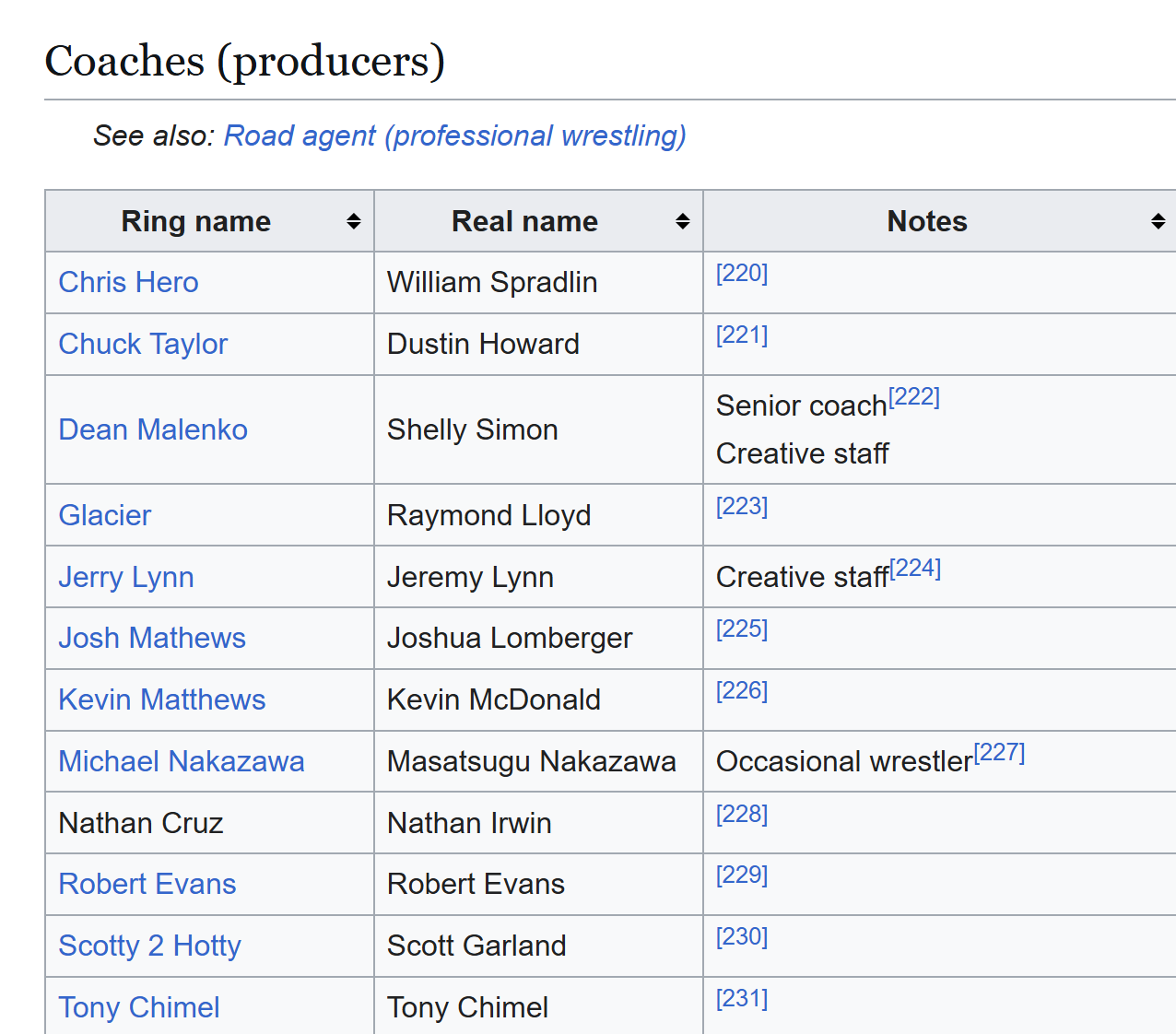Click the Dustin Howard cell

pyautogui.click(x=538, y=344)
